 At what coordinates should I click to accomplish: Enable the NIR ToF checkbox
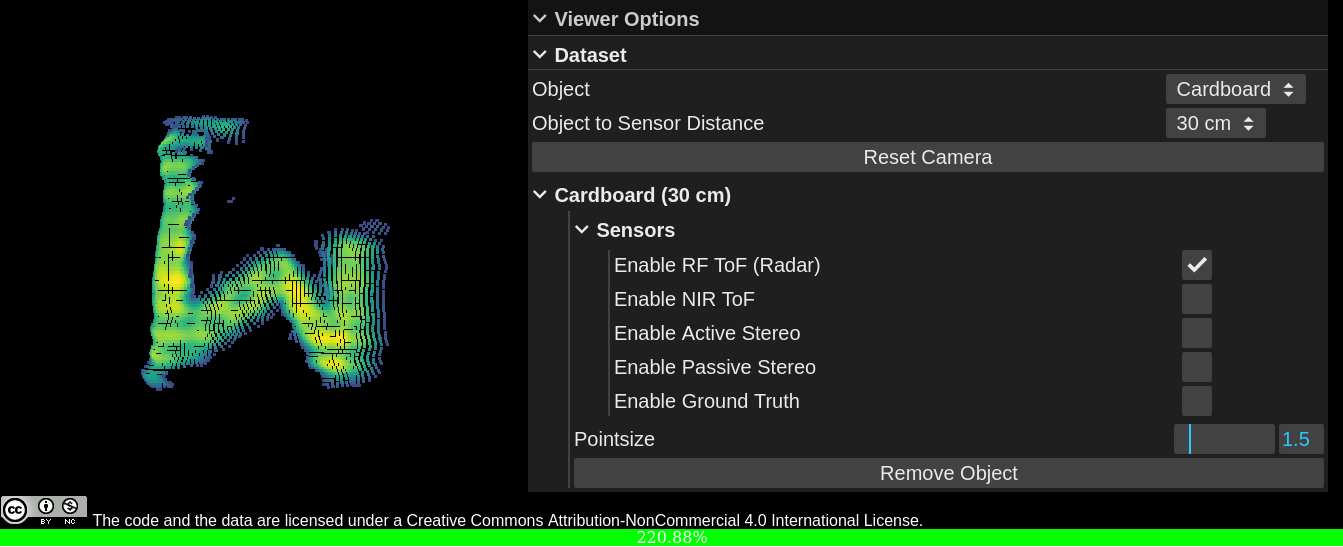(x=1196, y=299)
